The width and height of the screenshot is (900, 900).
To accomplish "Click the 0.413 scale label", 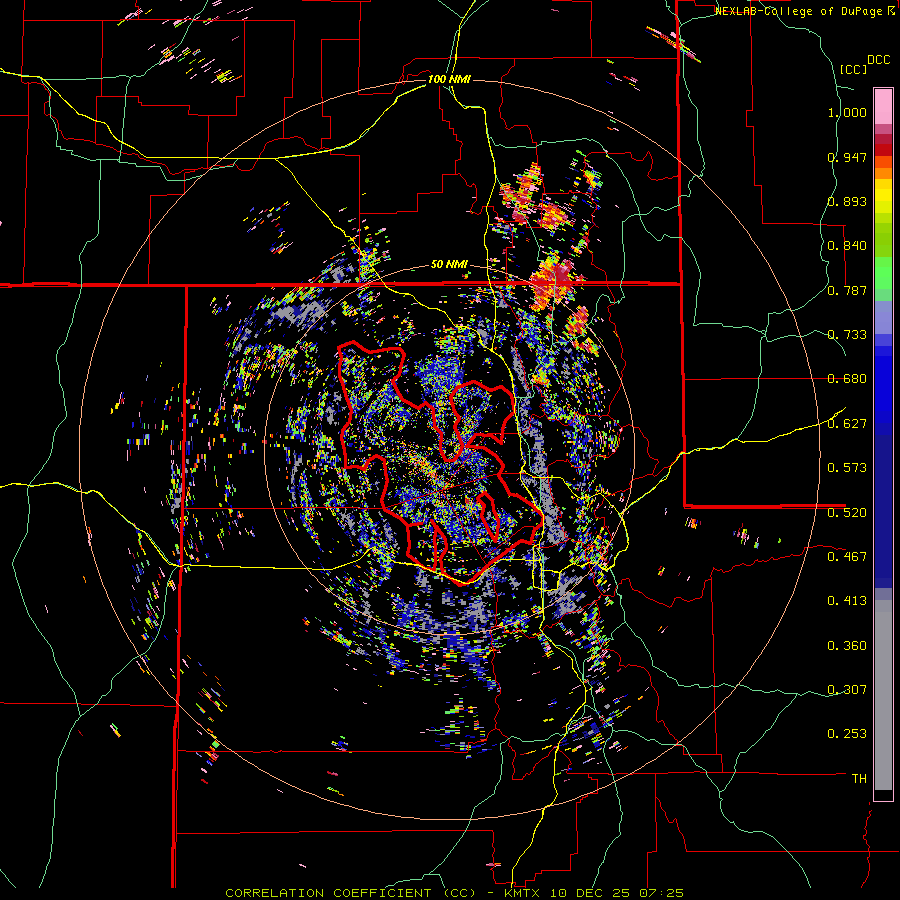I will click(847, 601).
